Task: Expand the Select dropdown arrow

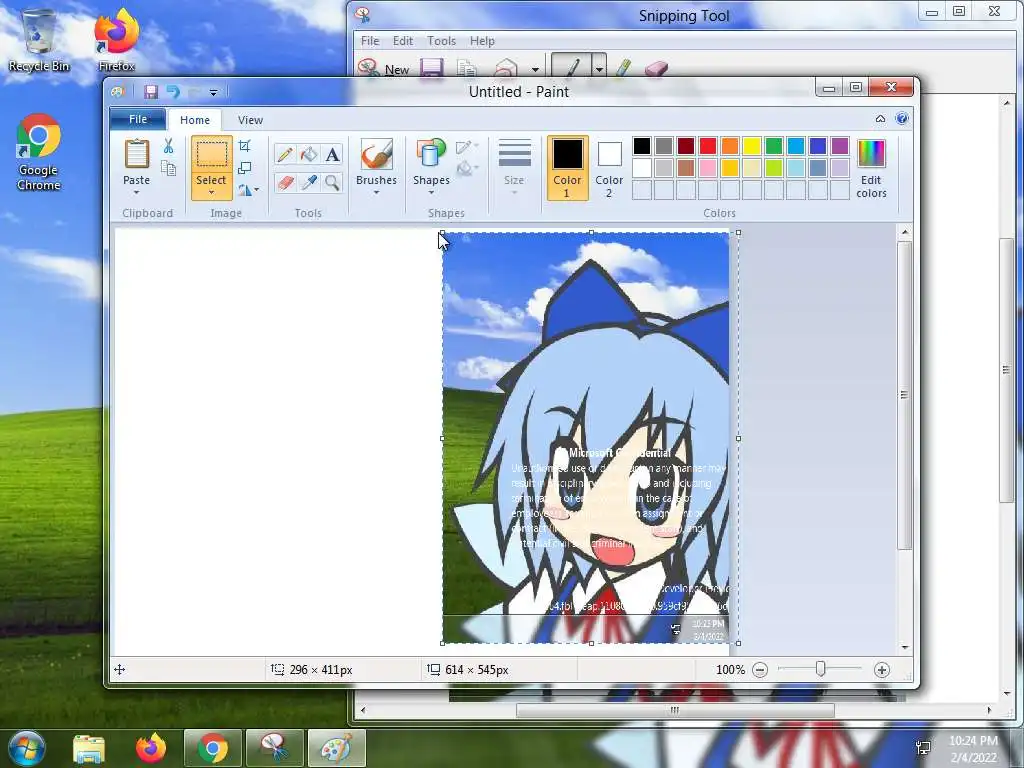Action: tap(212, 193)
